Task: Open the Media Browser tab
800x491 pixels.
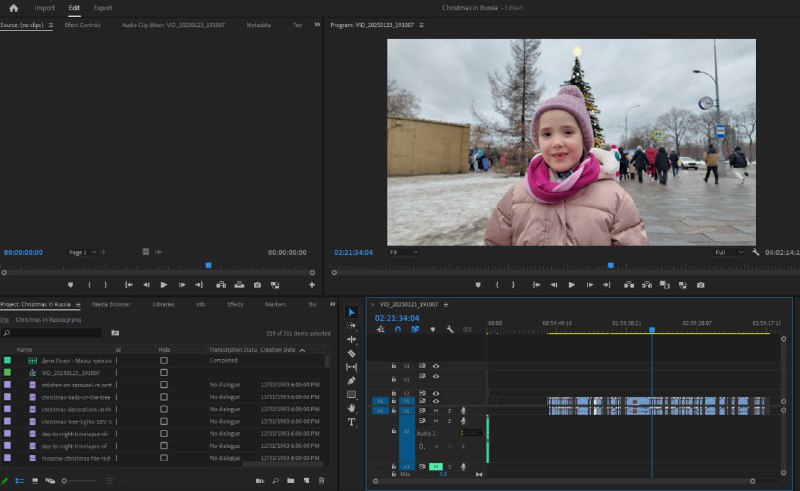Action: 111,304
